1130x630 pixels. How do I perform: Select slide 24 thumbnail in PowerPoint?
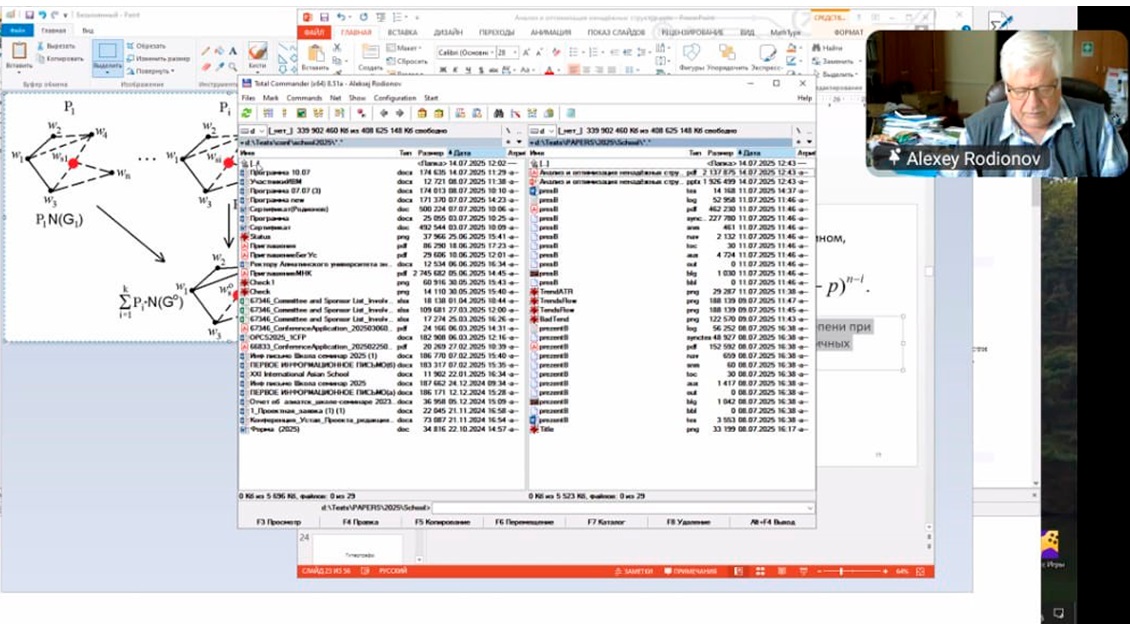click(x=359, y=548)
